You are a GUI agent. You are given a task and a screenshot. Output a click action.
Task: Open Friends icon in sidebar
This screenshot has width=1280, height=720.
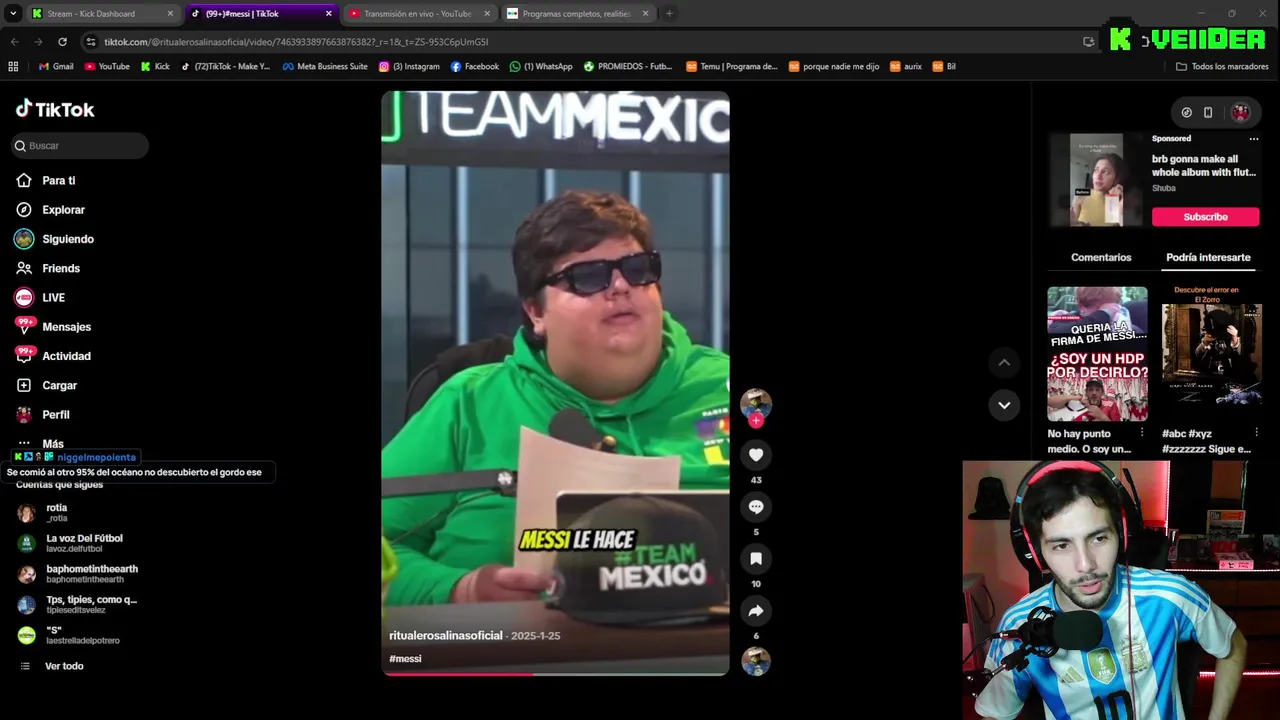coord(24,268)
